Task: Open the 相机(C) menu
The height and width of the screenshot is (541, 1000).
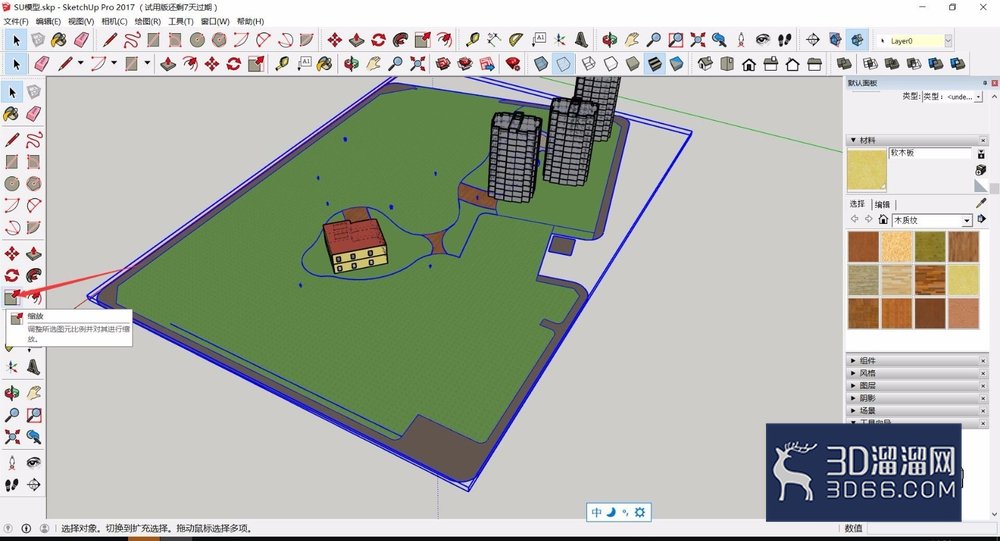Action: (114, 21)
